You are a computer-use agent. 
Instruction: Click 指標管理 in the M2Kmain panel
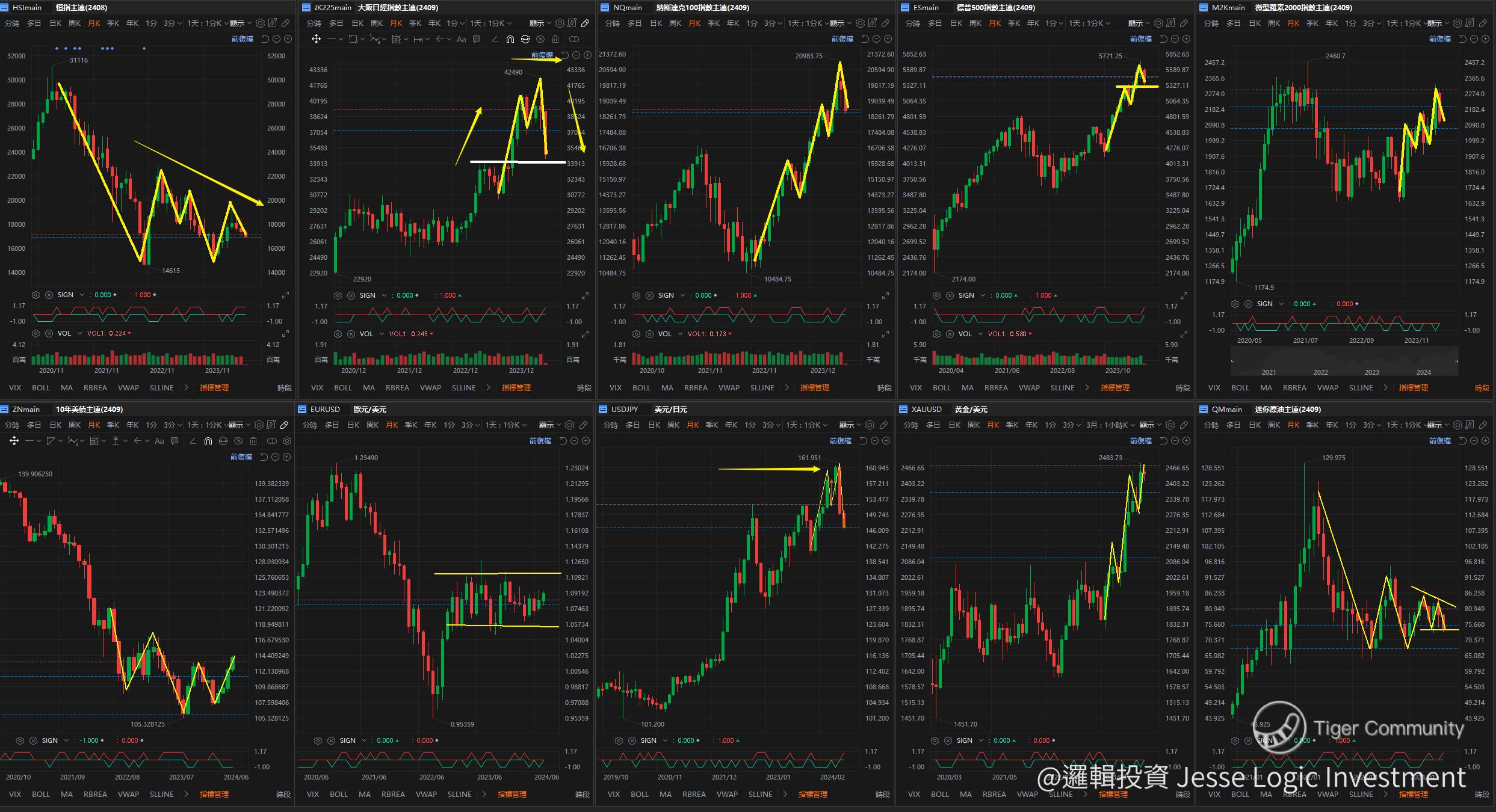(x=1413, y=388)
